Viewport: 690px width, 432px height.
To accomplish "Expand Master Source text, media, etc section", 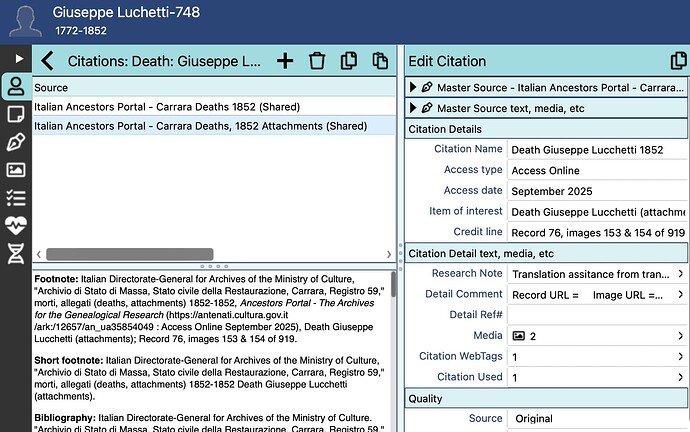I will click(413, 108).
